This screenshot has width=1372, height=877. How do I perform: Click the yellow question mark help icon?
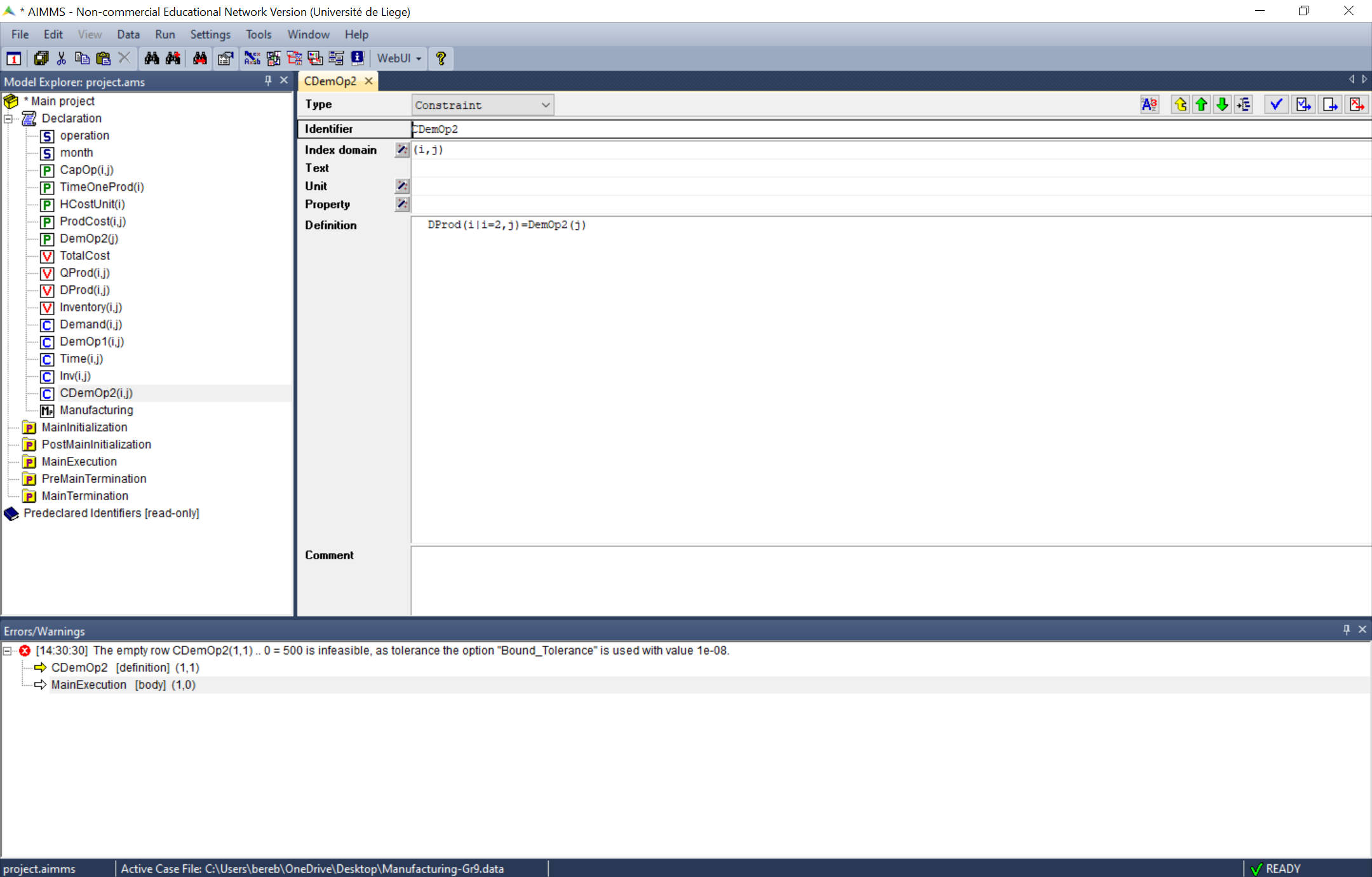(x=441, y=58)
